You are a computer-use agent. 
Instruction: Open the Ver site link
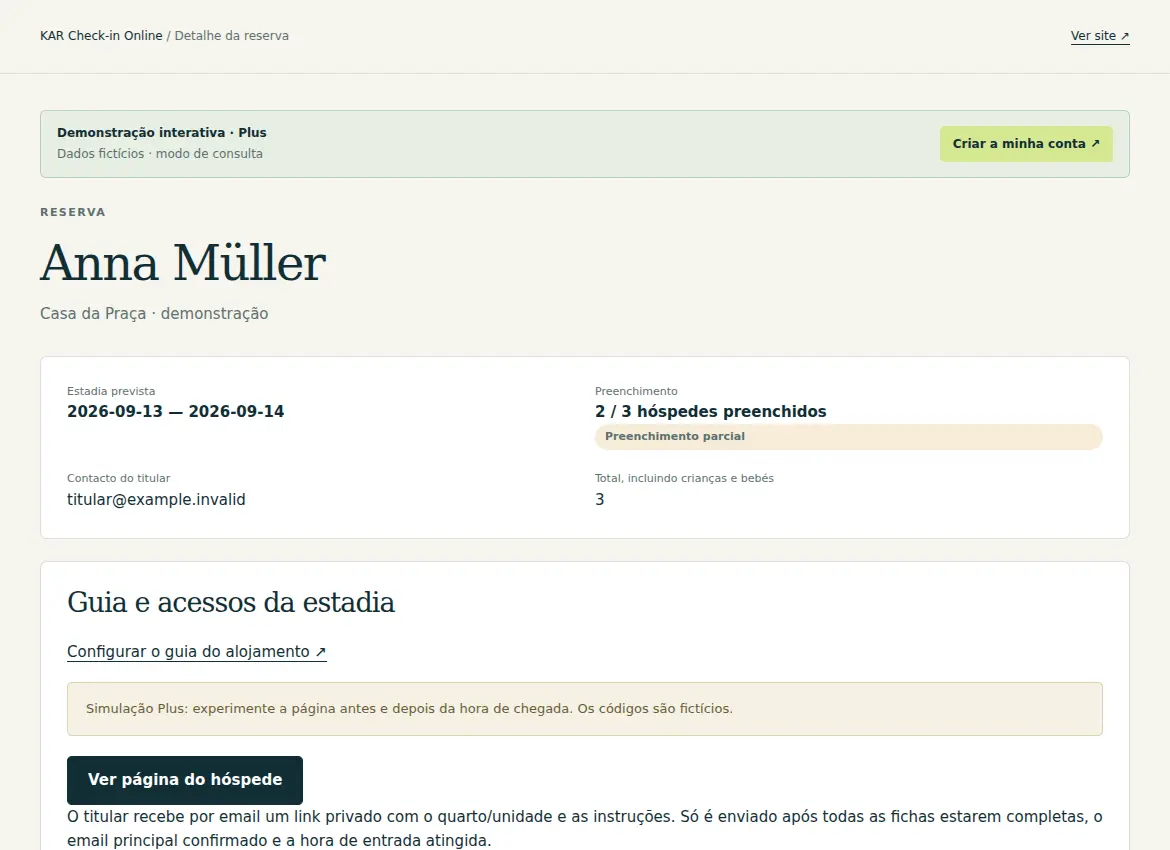(1100, 36)
